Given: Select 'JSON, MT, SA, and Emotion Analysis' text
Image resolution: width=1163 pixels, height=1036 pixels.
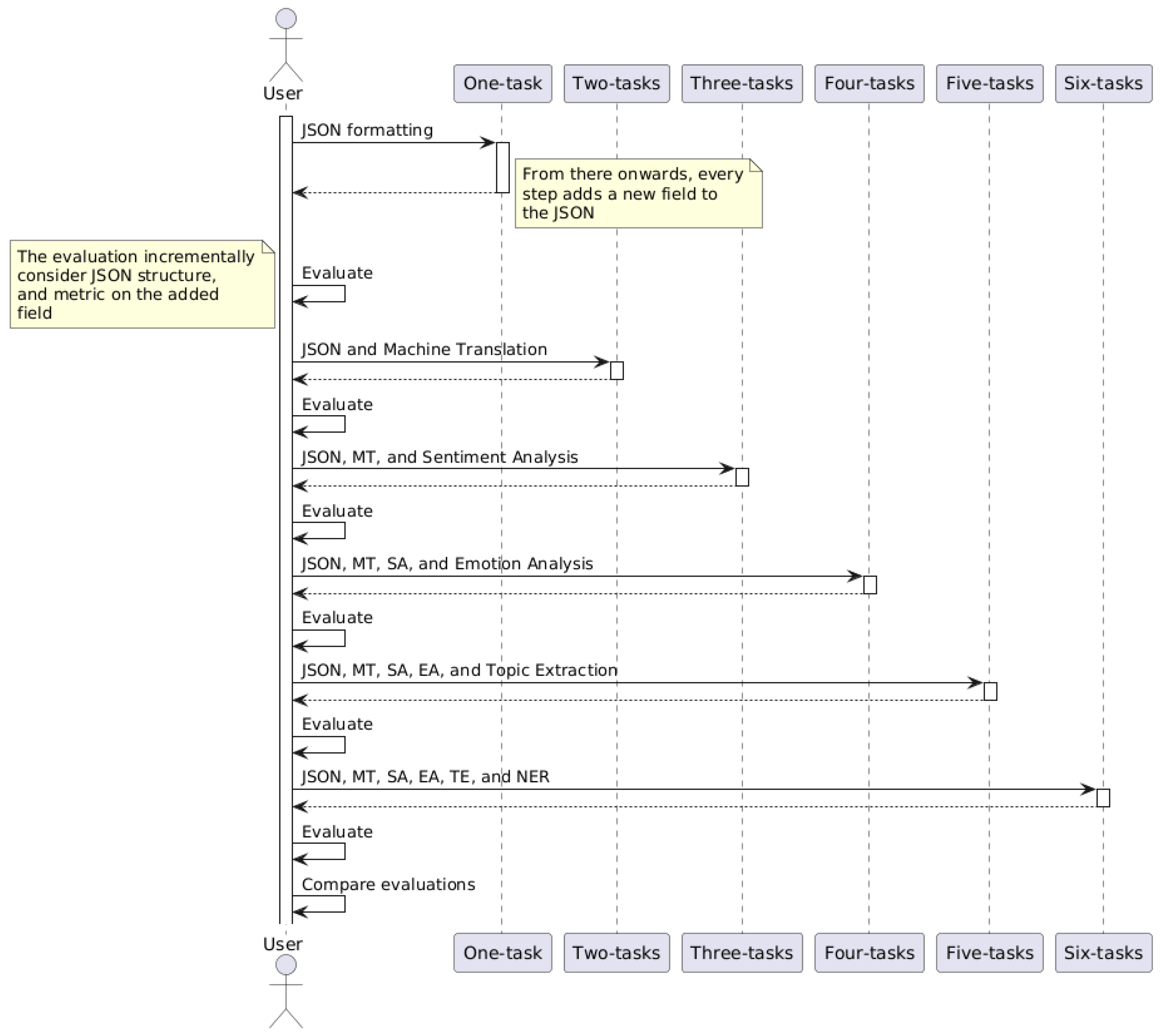Looking at the screenshot, I should (x=447, y=564).
